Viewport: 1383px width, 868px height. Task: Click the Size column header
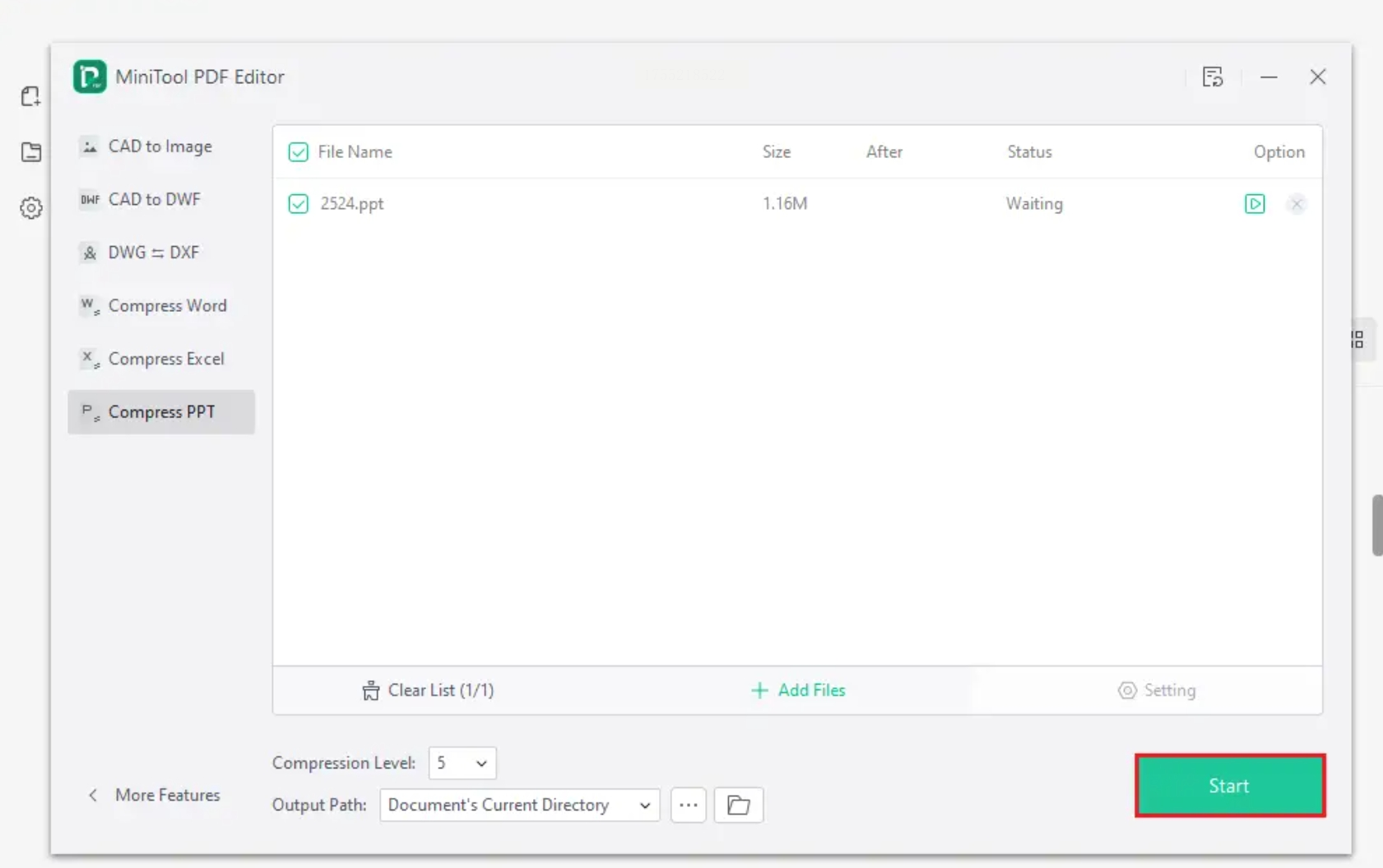pyautogui.click(x=777, y=152)
